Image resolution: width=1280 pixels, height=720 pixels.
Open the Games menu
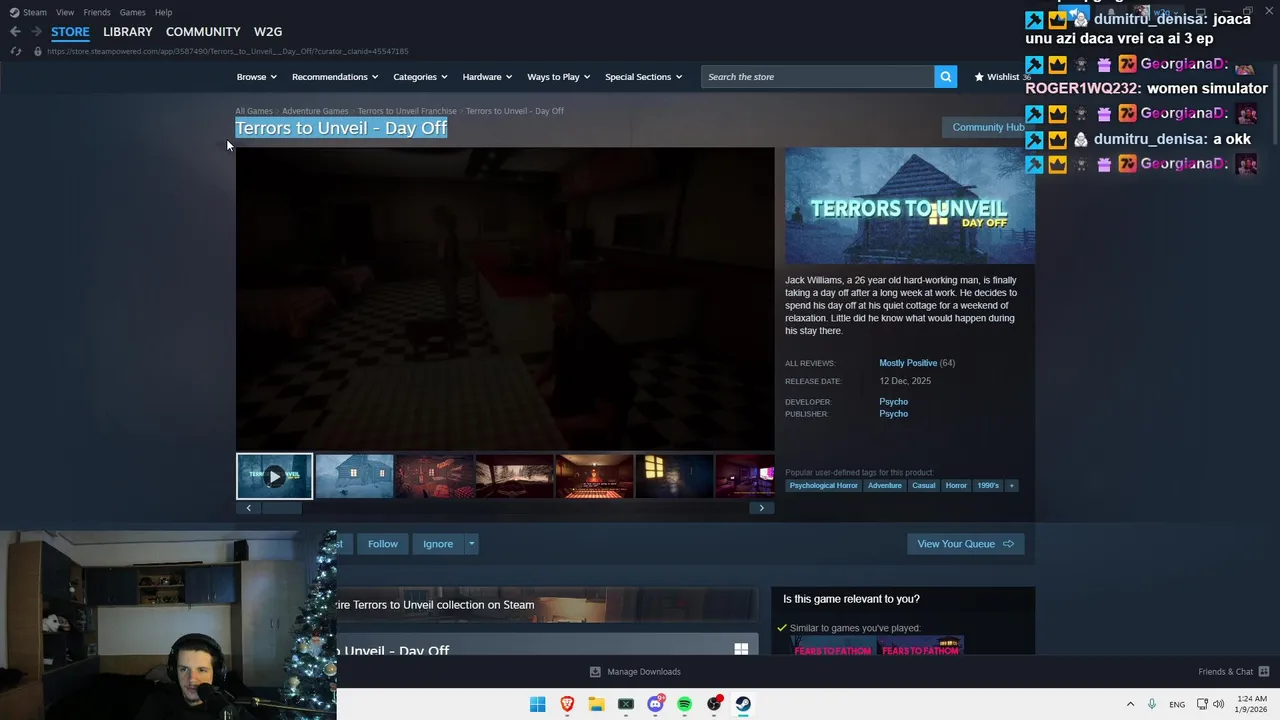132,12
